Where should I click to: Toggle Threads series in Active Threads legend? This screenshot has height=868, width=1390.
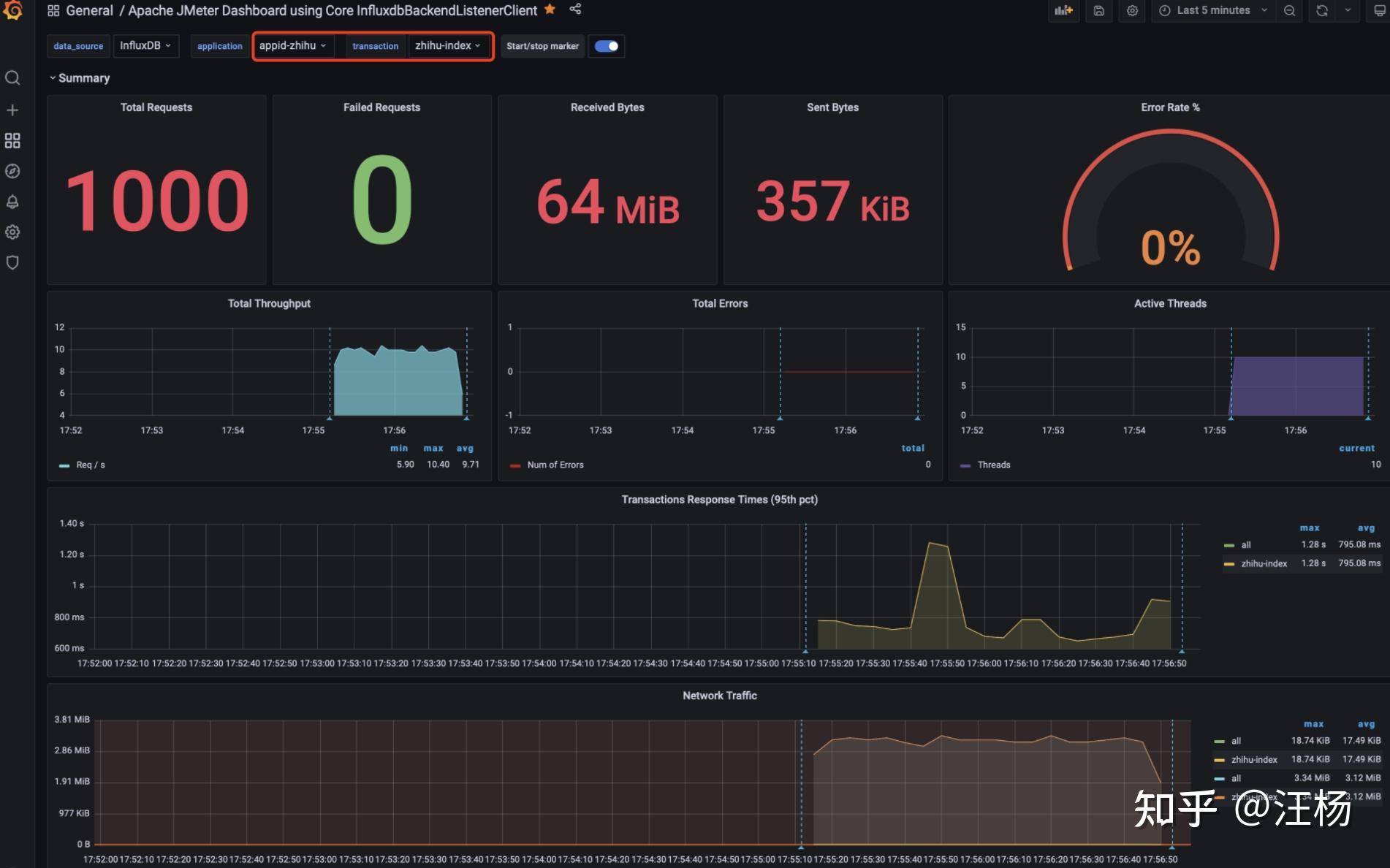(993, 465)
